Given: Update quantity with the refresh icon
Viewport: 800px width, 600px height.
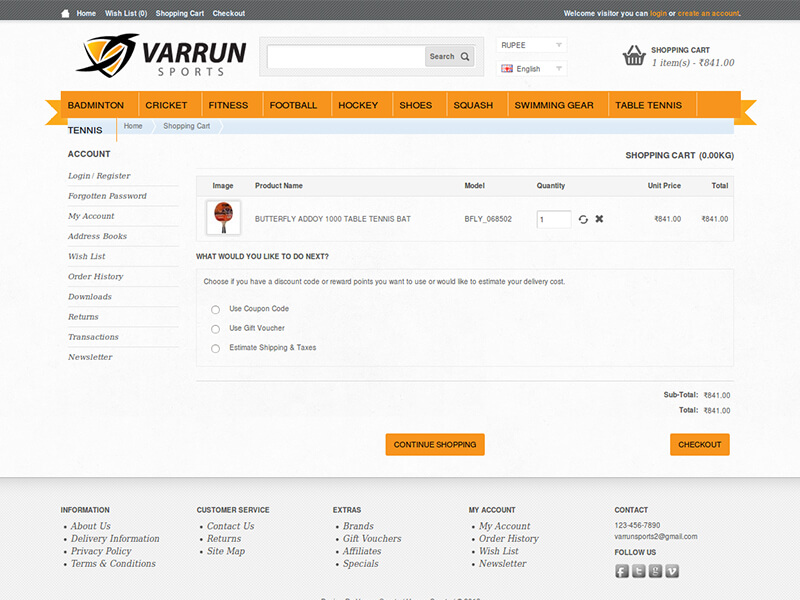Looking at the screenshot, I should [x=583, y=219].
